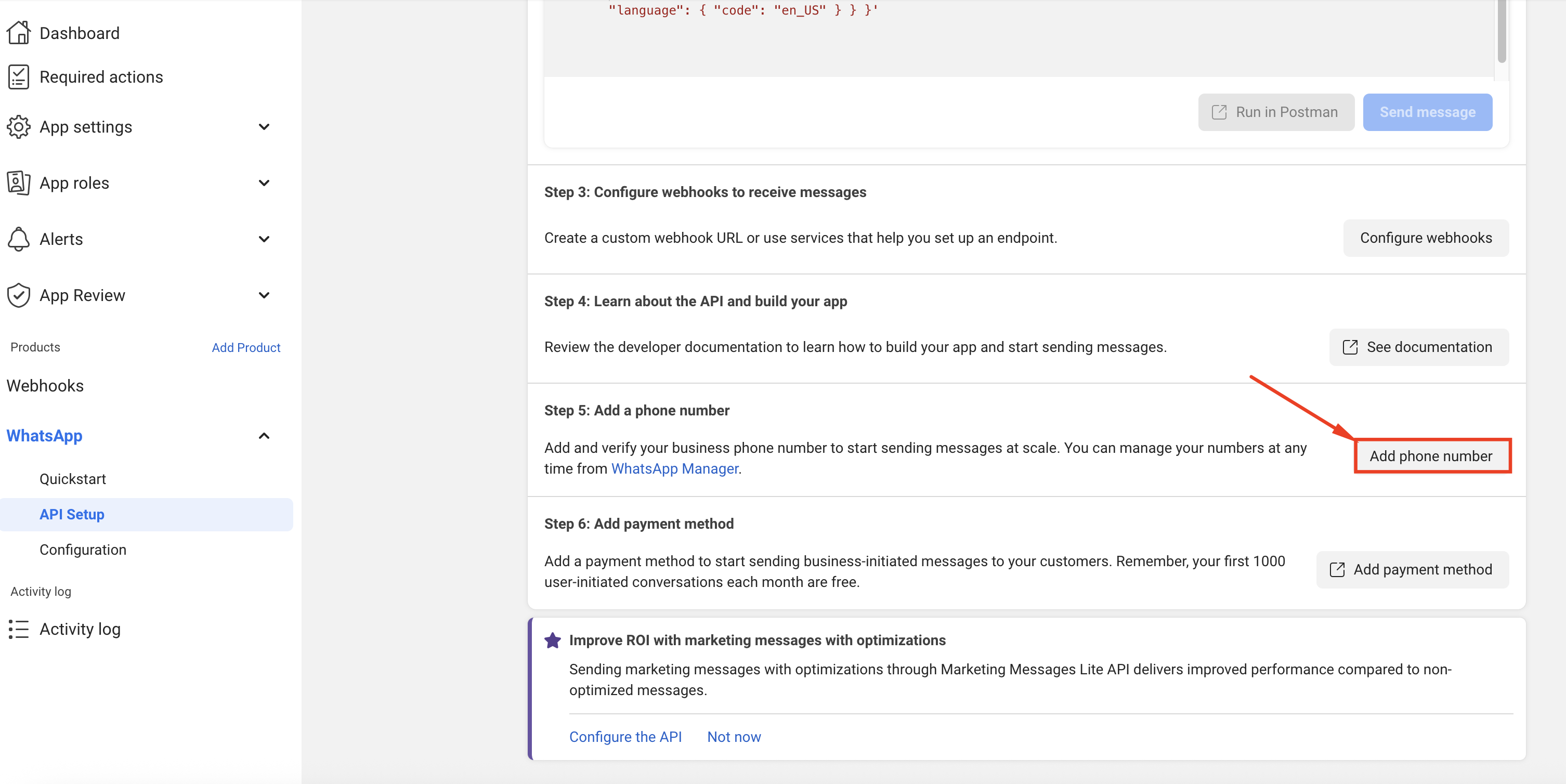
Task: Expand the App Review chevron
Action: click(x=264, y=295)
